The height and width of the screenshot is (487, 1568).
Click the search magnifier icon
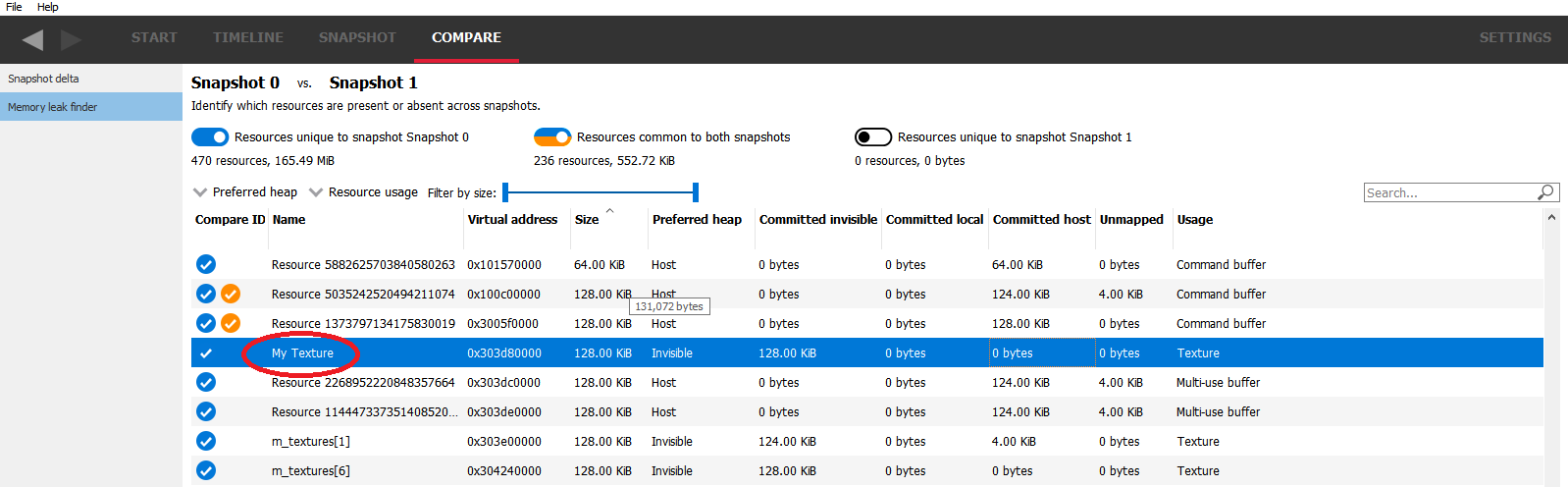pos(1545,192)
